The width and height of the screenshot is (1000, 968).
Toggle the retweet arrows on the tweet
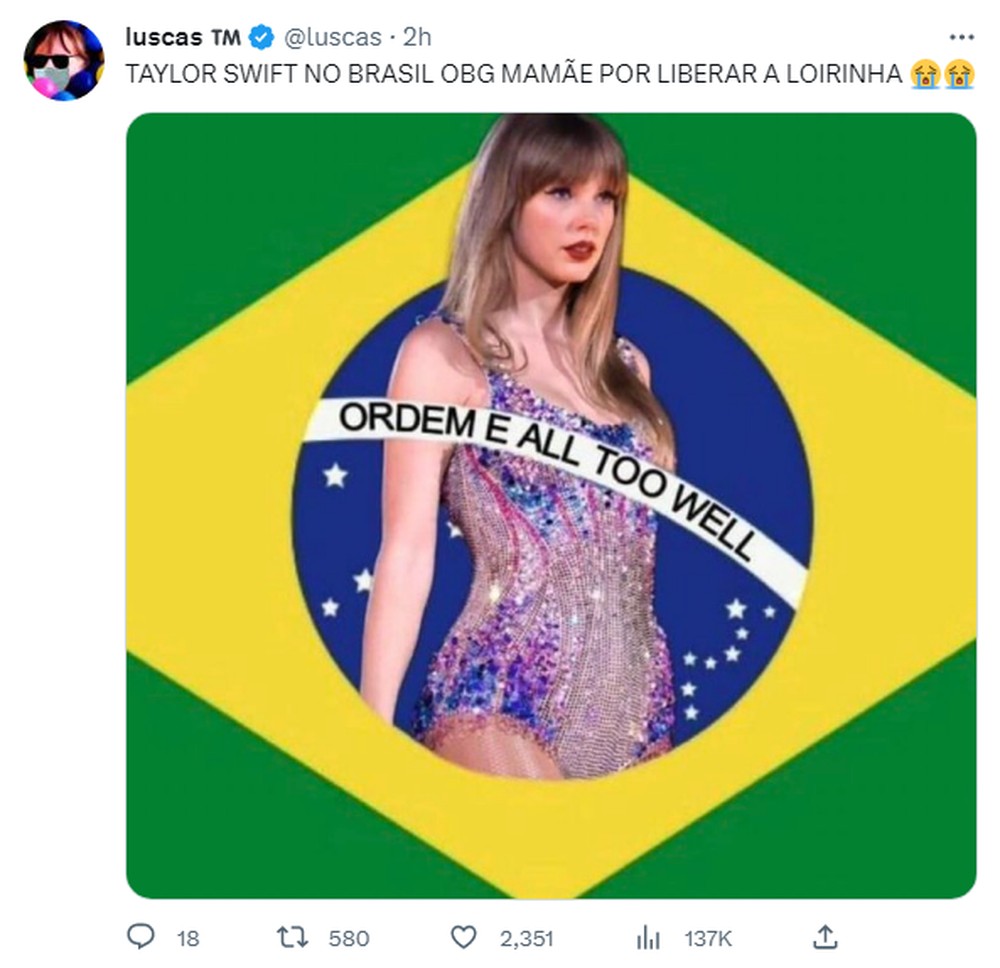click(x=289, y=938)
